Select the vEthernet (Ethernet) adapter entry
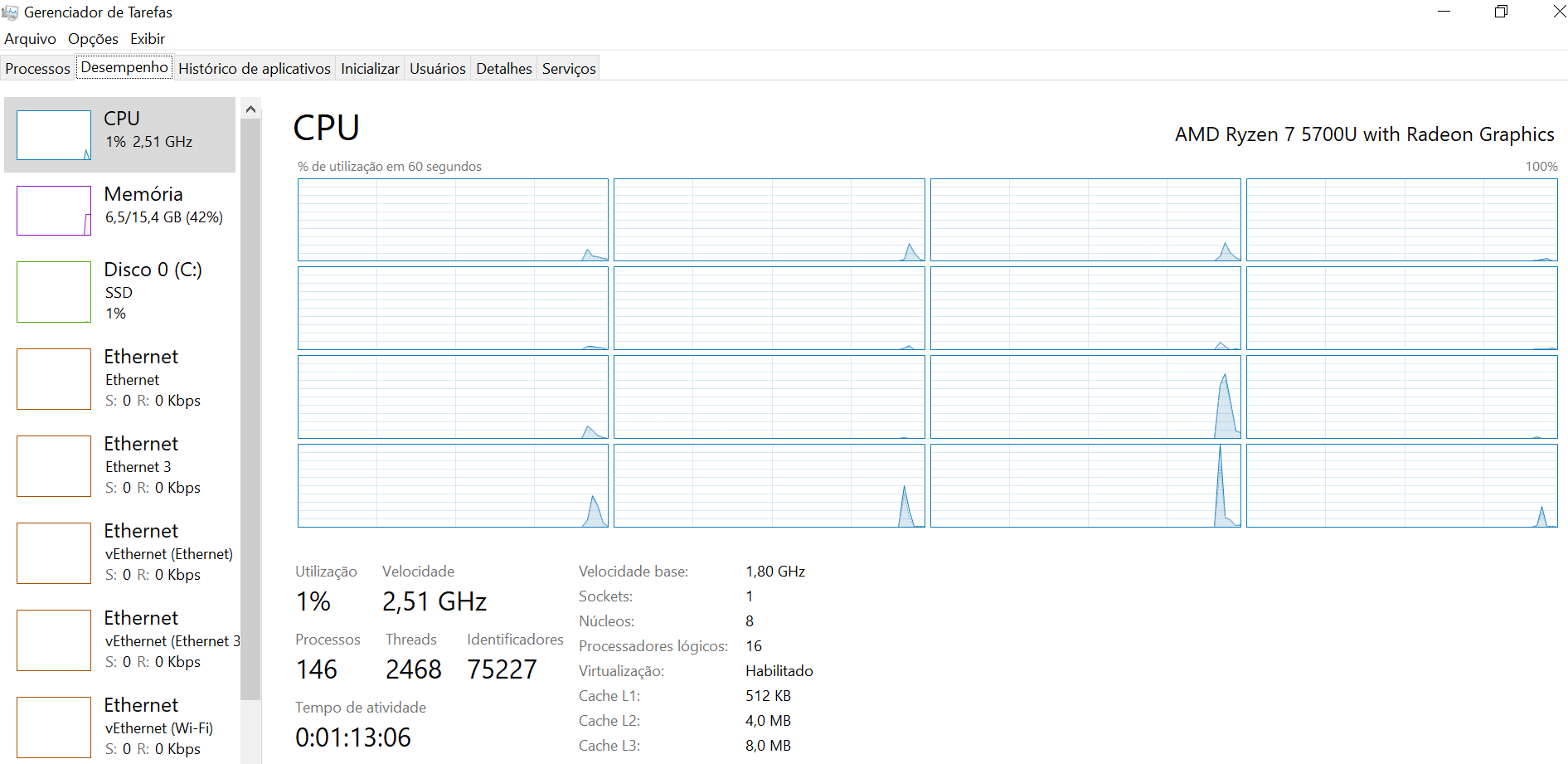 coord(120,552)
